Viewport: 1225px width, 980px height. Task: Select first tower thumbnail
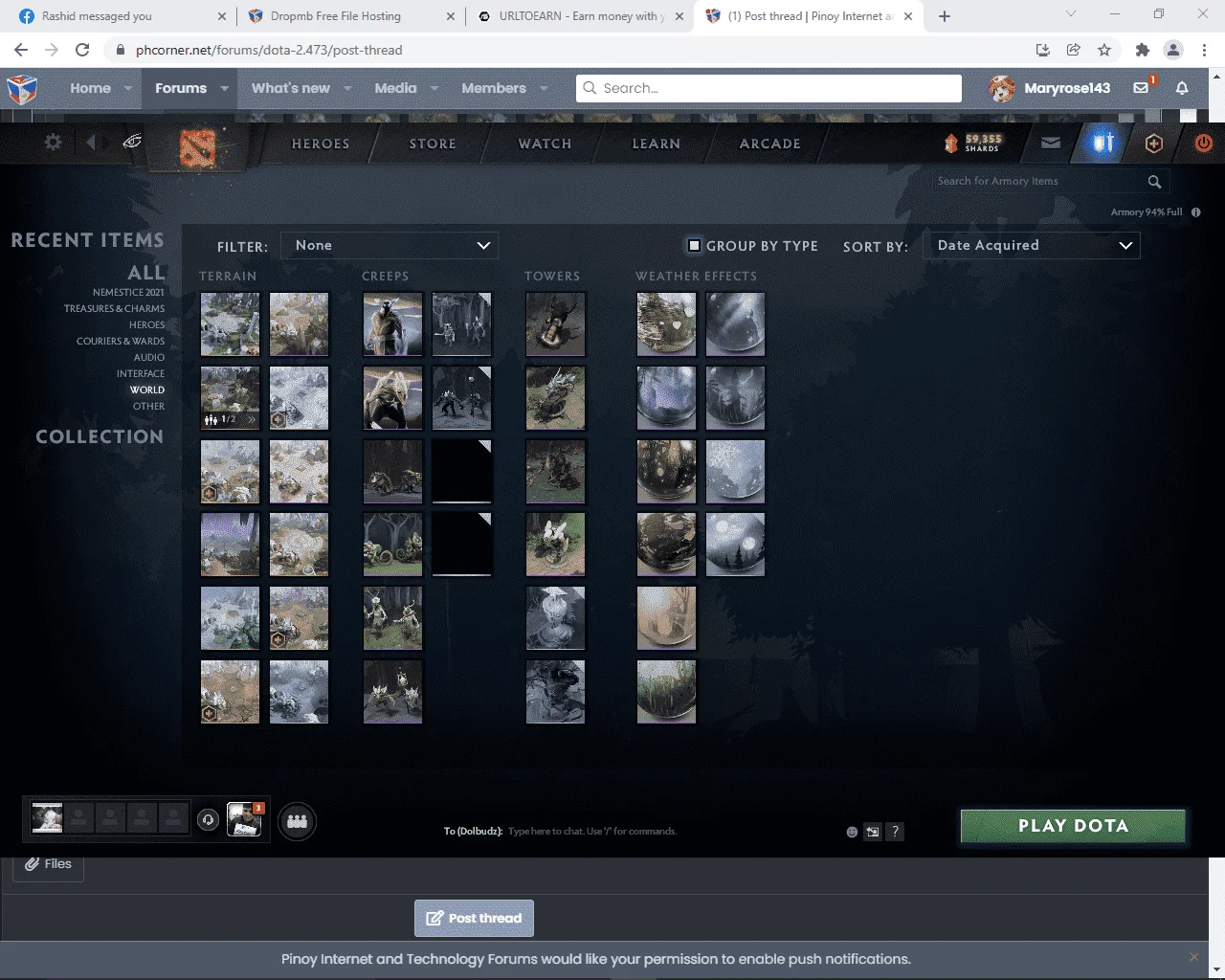pyautogui.click(x=555, y=324)
